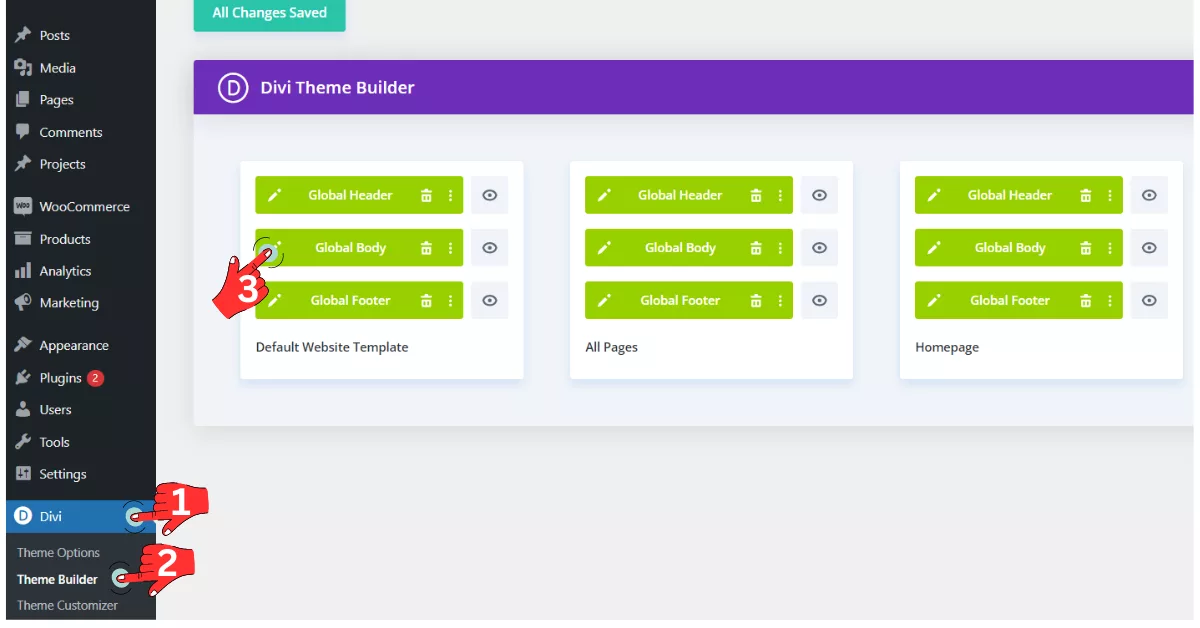
Task: Delete Global Footer in Default Website Template
Action: tap(426, 300)
